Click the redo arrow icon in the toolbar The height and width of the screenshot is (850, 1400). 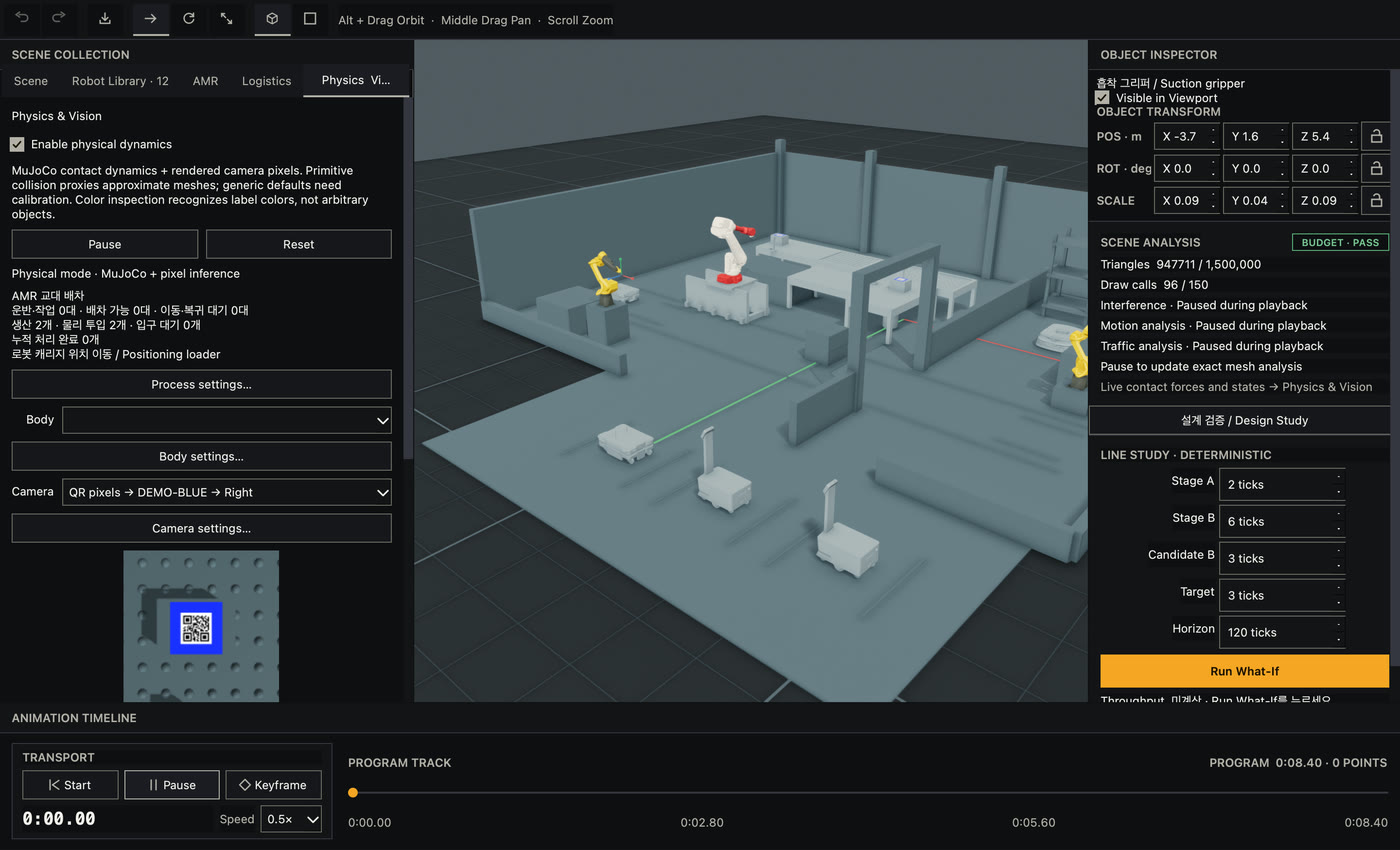[59, 18]
